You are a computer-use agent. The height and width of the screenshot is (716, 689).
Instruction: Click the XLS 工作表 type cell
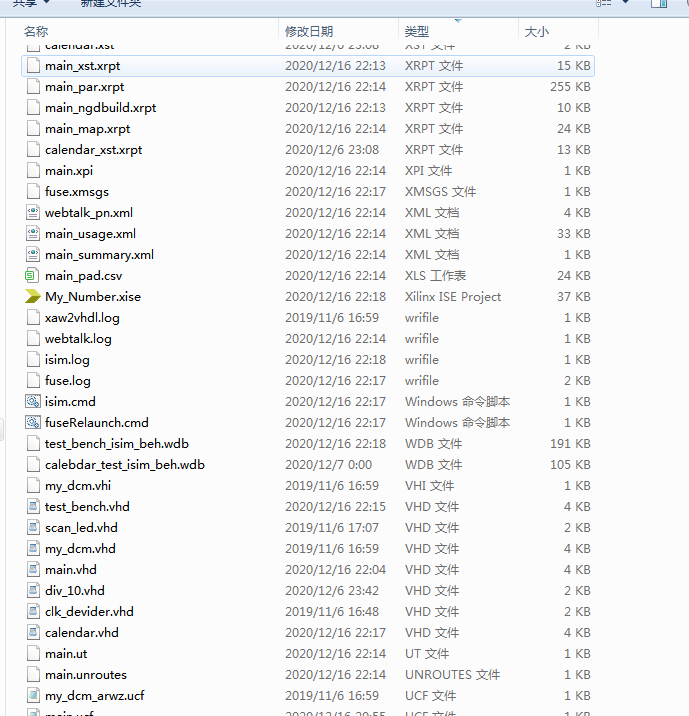435,276
